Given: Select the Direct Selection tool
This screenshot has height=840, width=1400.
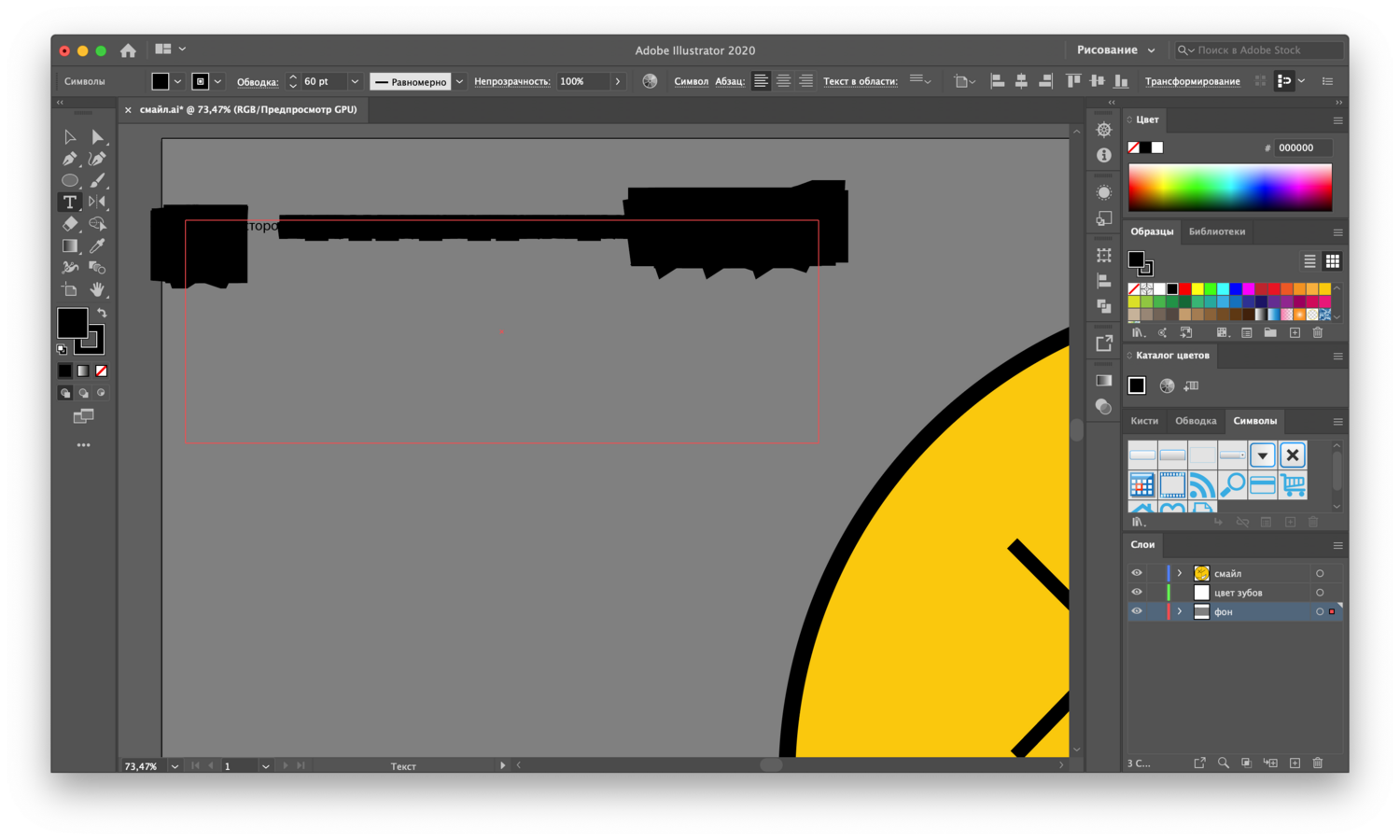Looking at the screenshot, I should pyautogui.click(x=97, y=137).
